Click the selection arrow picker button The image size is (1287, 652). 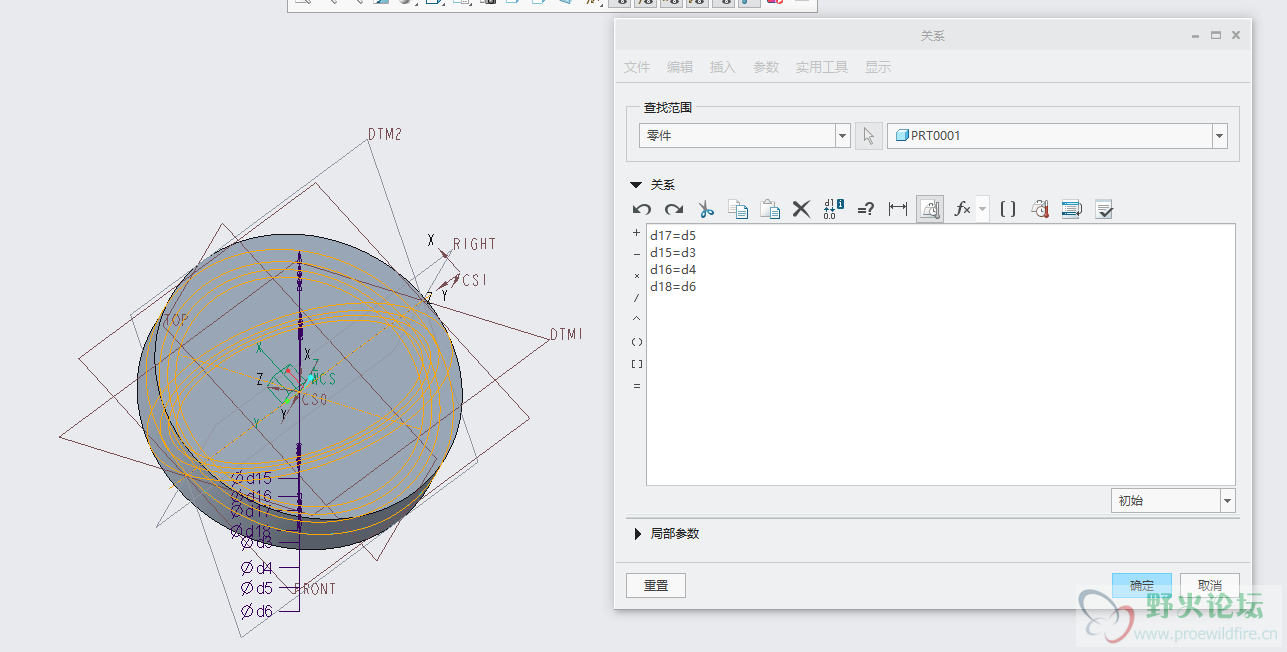(x=868, y=135)
